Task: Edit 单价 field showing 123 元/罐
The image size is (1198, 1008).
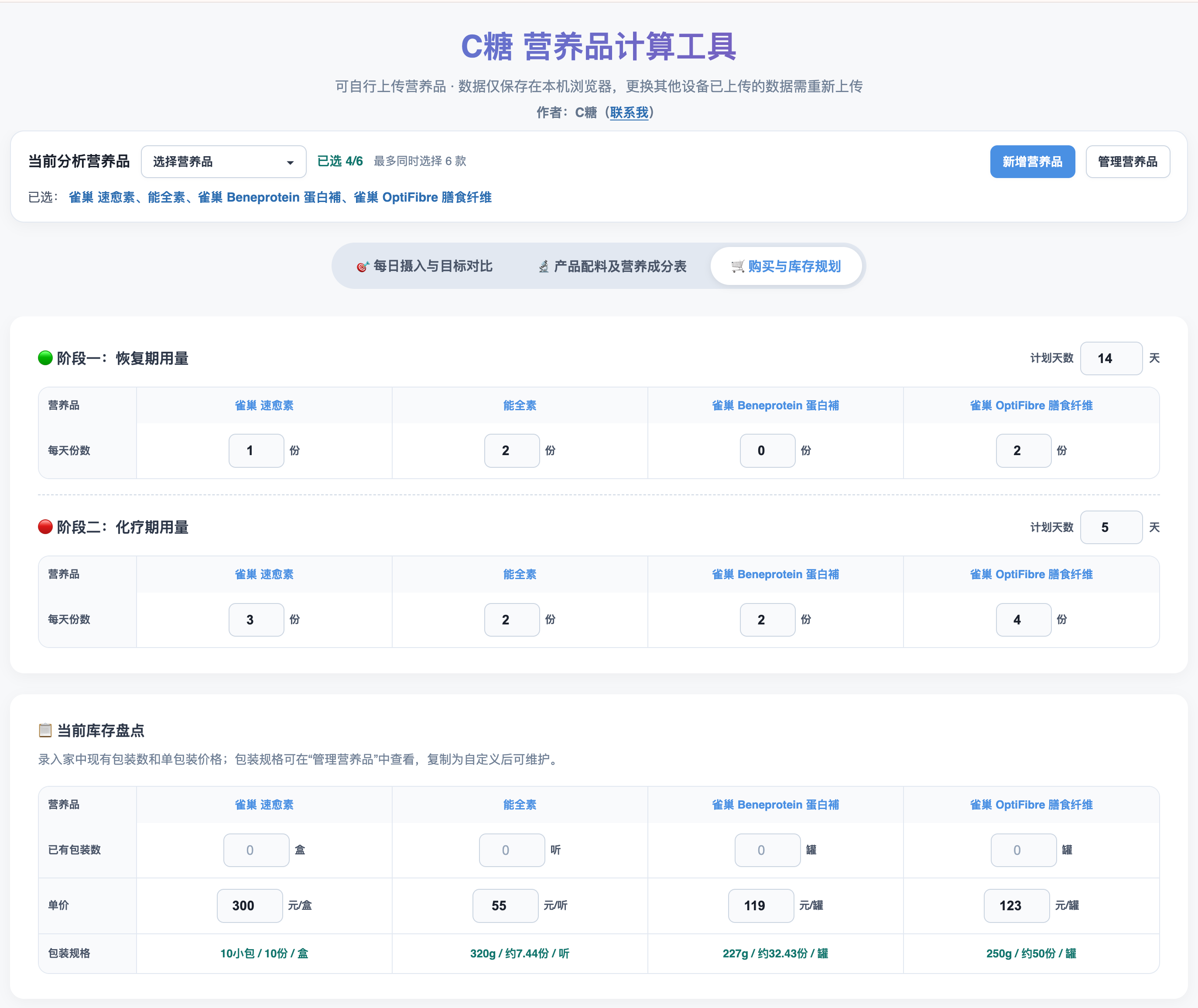Action: coord(1017,905)
